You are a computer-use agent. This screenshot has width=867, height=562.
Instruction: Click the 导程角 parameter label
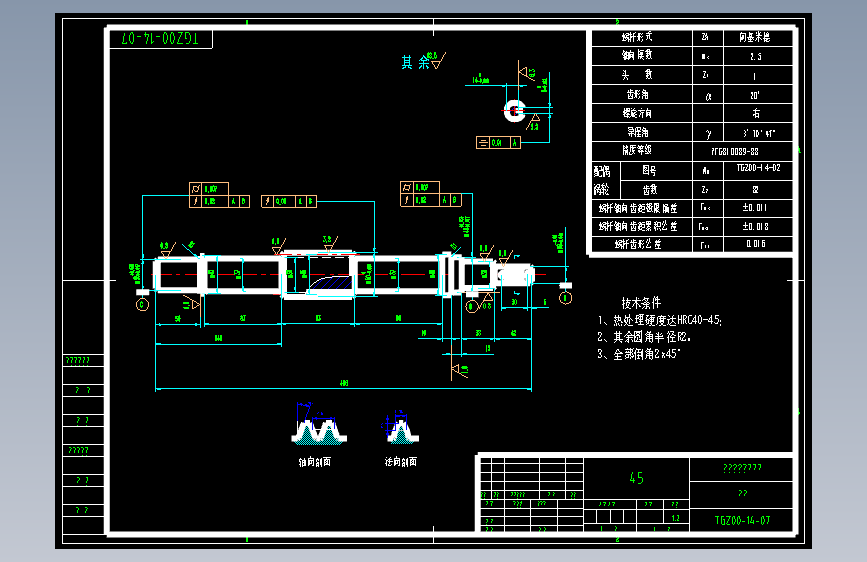click(x=638, y=132)
